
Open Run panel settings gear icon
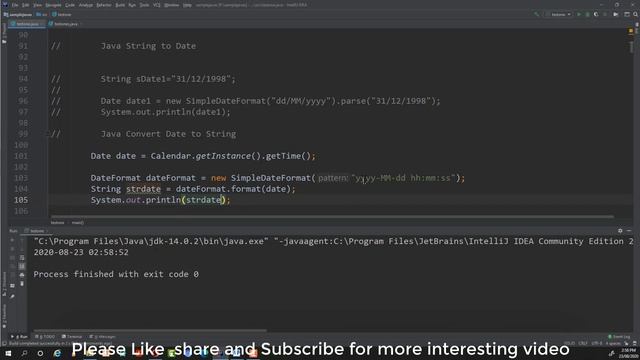point(620,231)
